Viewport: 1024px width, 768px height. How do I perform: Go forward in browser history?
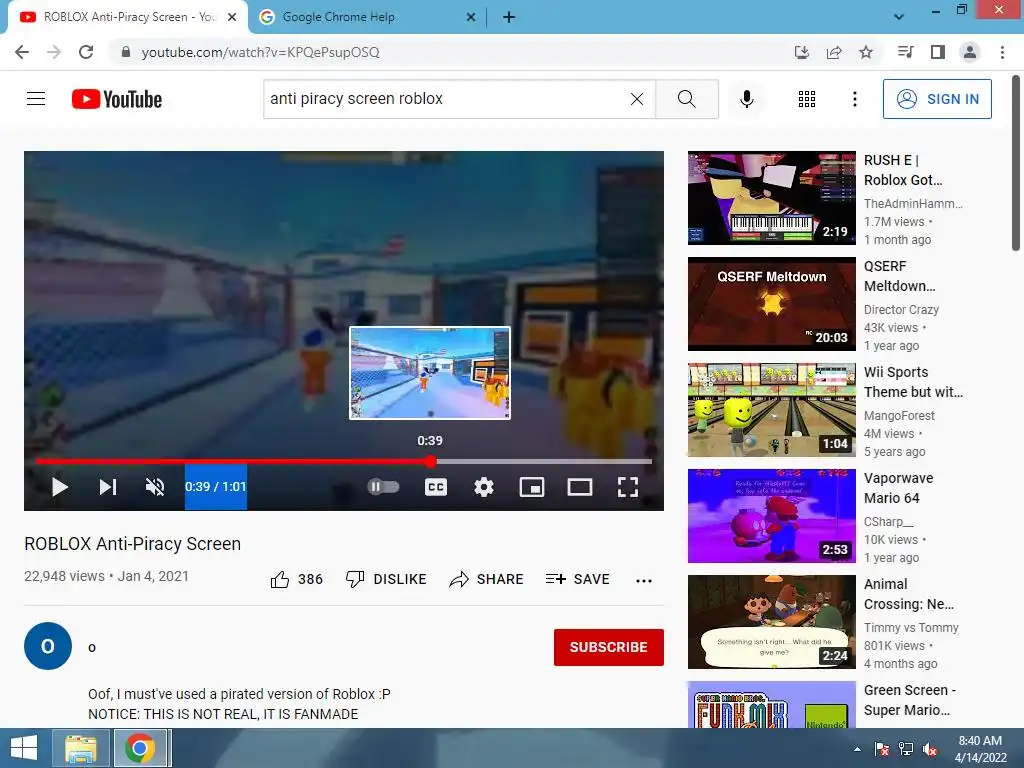(54, 52)
